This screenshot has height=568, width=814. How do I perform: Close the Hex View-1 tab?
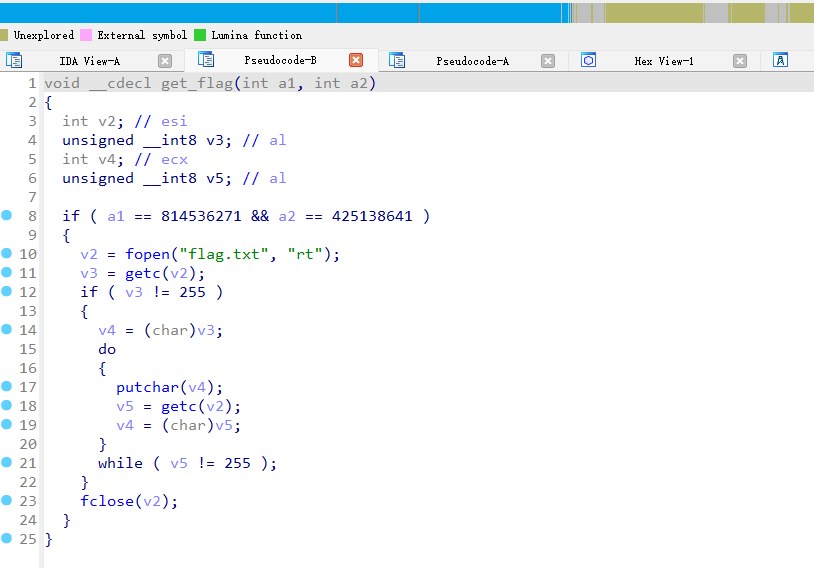[x=740, y=61]
